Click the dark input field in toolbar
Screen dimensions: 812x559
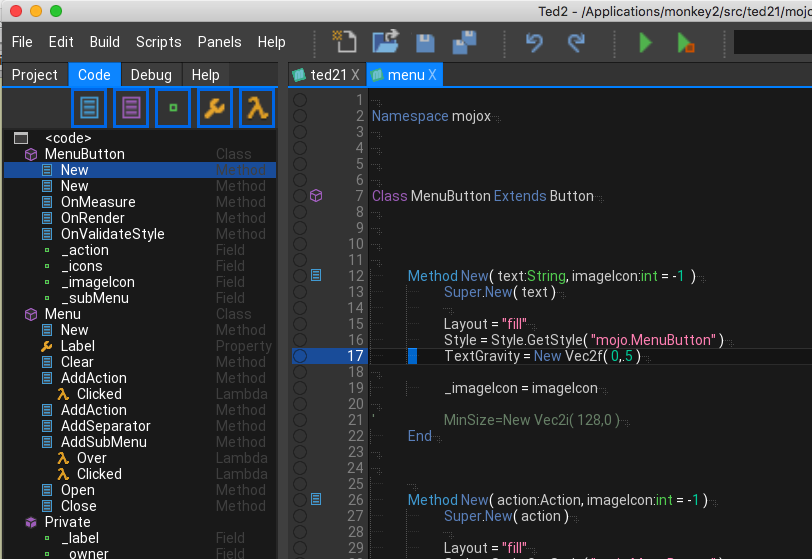click(x=772, y=42)
